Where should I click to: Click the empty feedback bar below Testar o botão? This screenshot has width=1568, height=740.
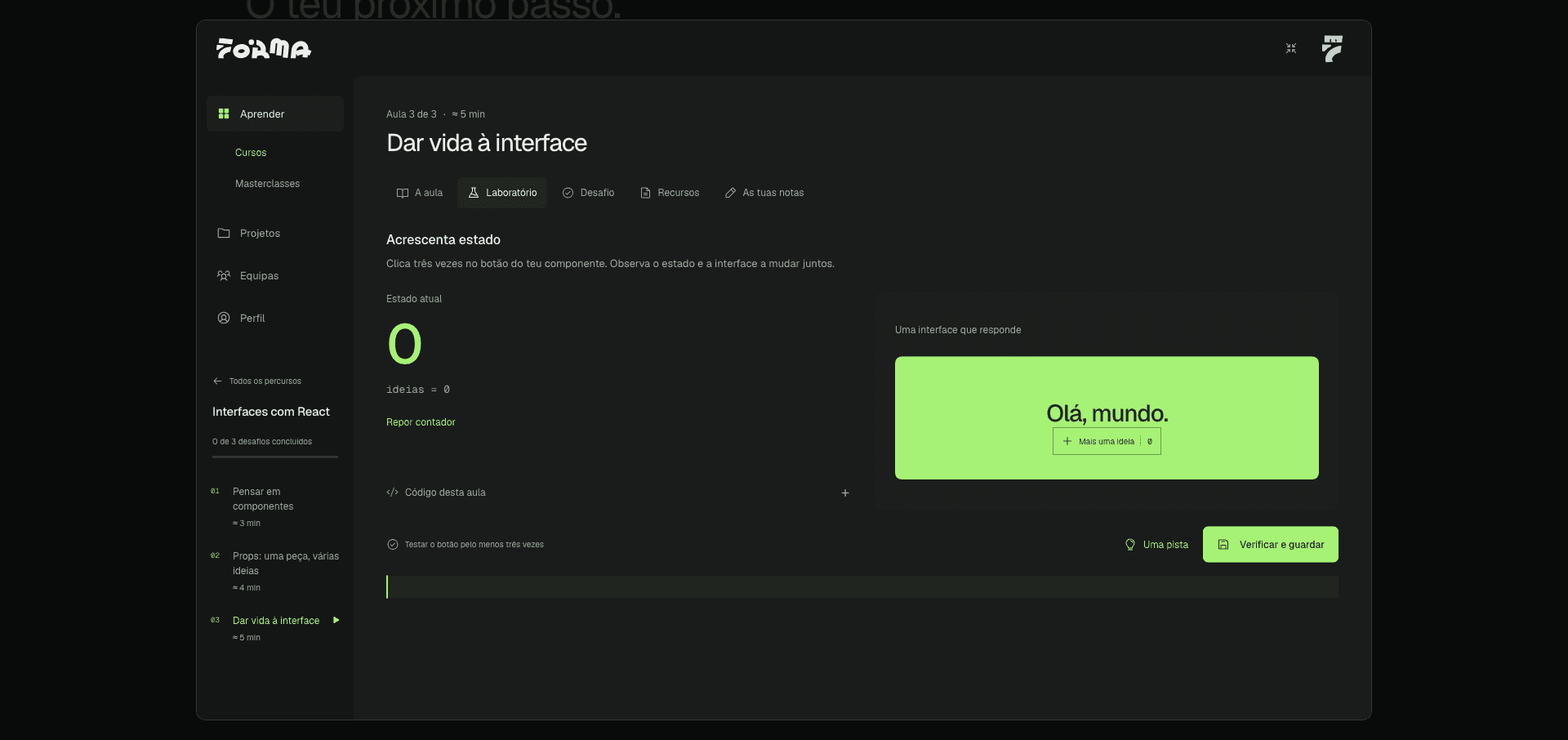[x=862, y=587]
